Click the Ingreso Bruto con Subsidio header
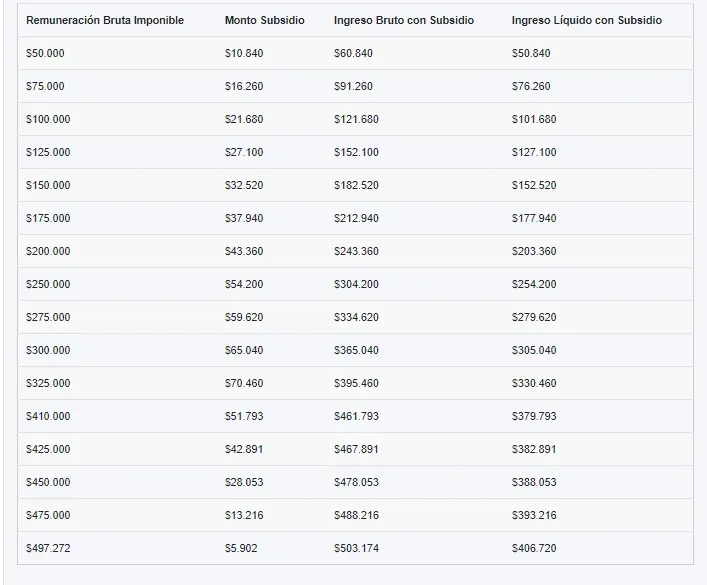 [404, 21]
